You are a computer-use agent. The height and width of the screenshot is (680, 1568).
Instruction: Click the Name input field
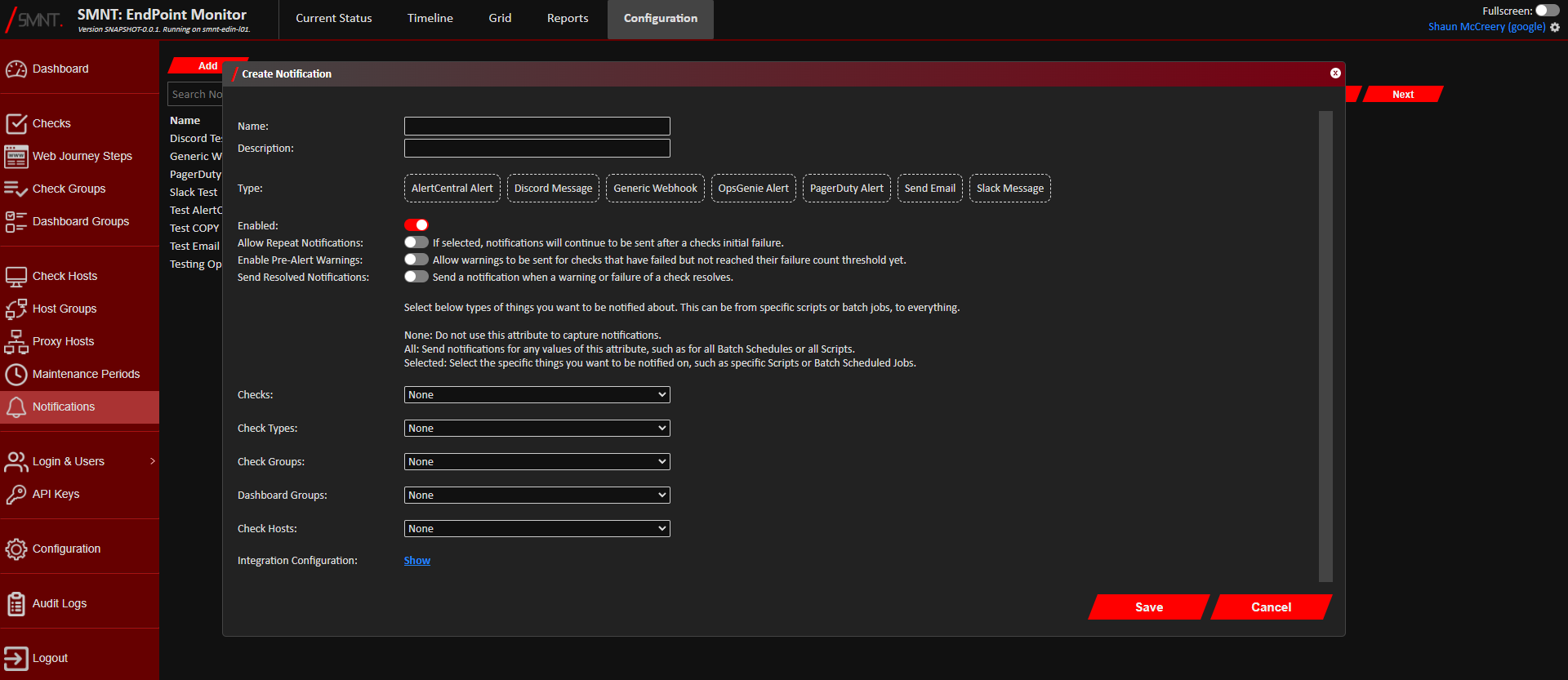(537, 127)
